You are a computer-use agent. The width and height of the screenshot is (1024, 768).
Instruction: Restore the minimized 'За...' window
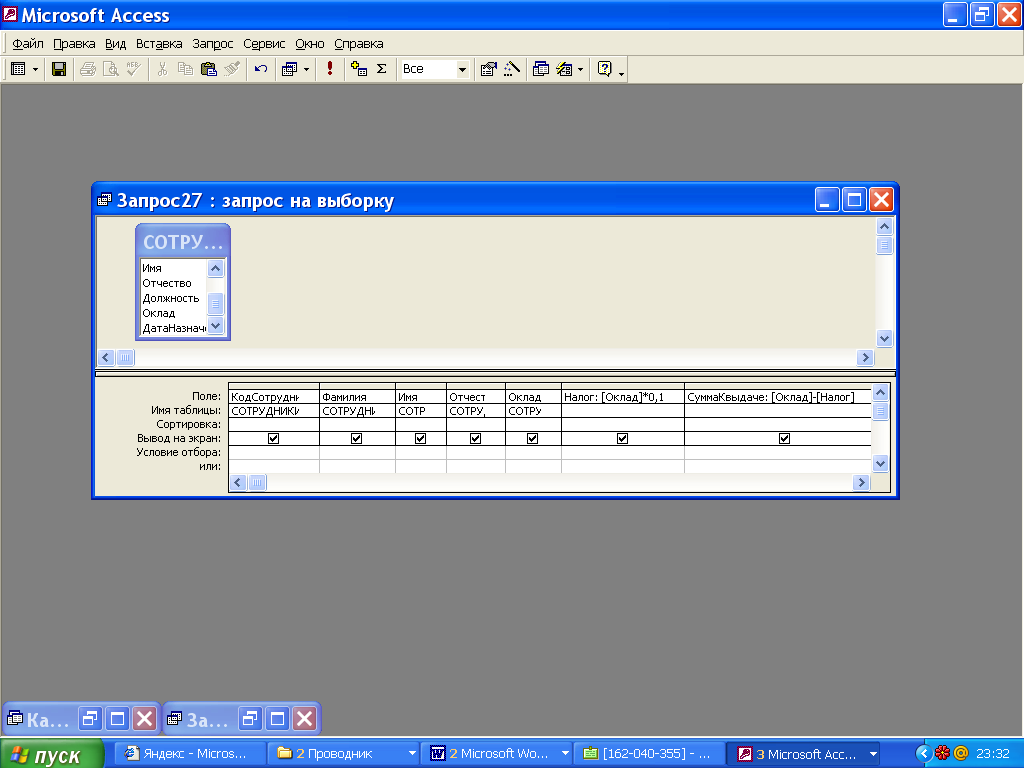tap(249, 719)
